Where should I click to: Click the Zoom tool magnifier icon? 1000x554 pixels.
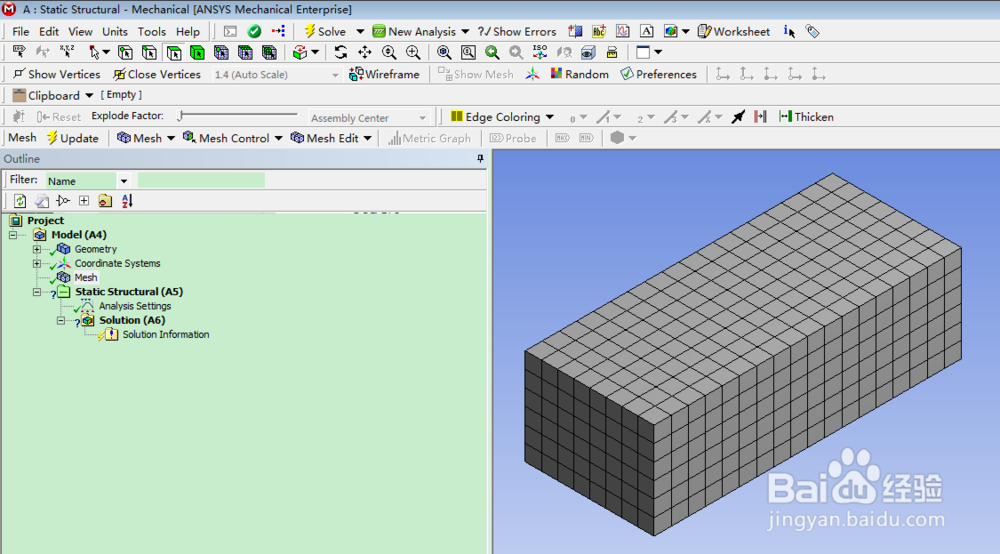[389, 53]
